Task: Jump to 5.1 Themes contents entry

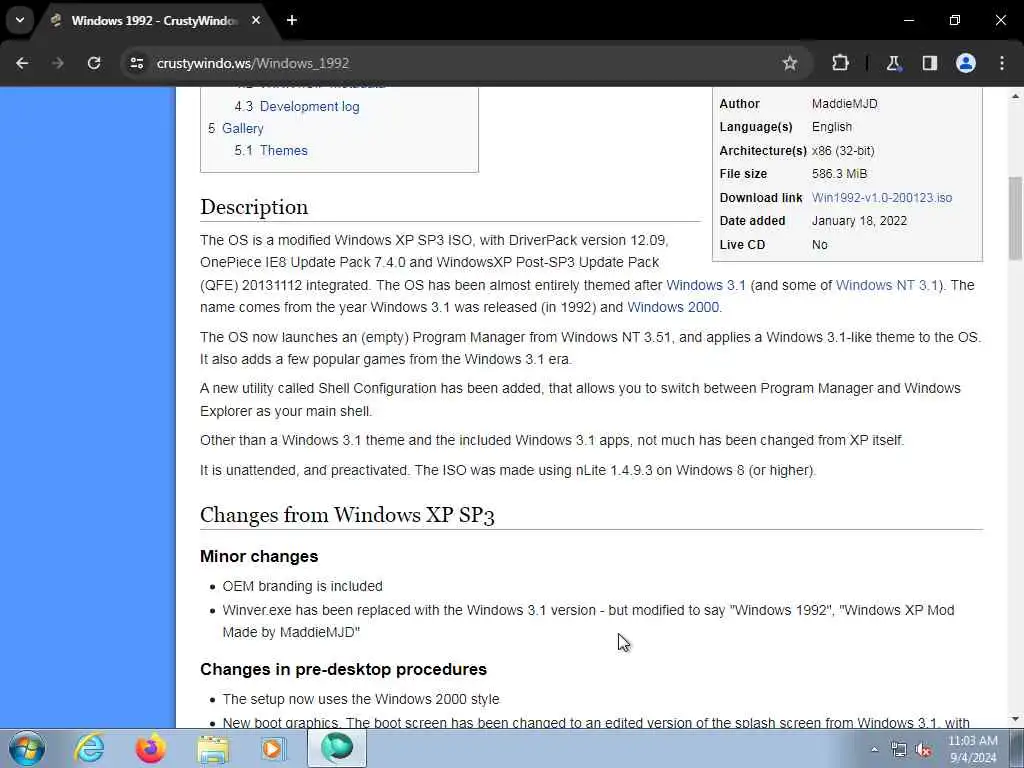Action: tap(271, 151)
